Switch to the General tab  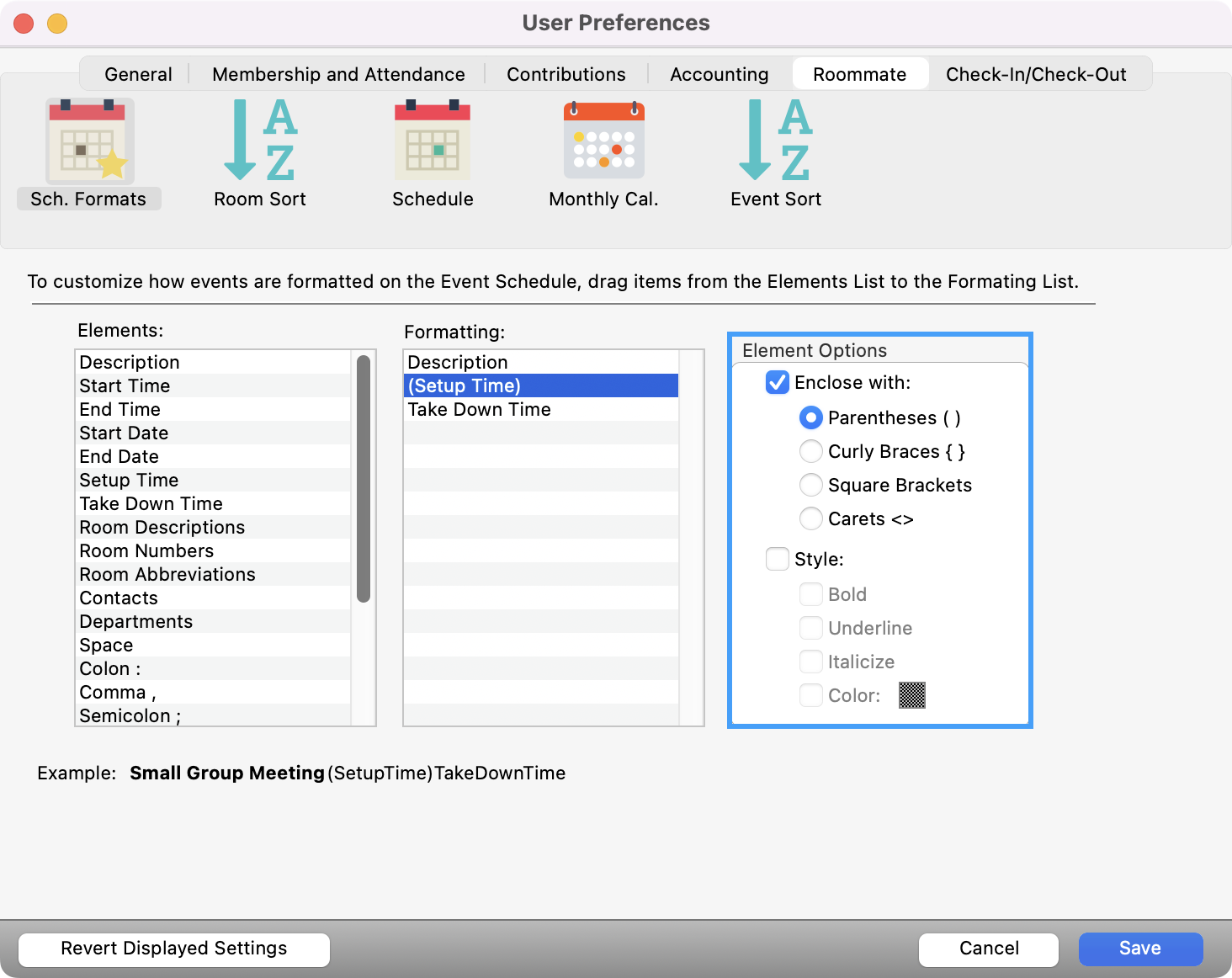click(138, 74)
